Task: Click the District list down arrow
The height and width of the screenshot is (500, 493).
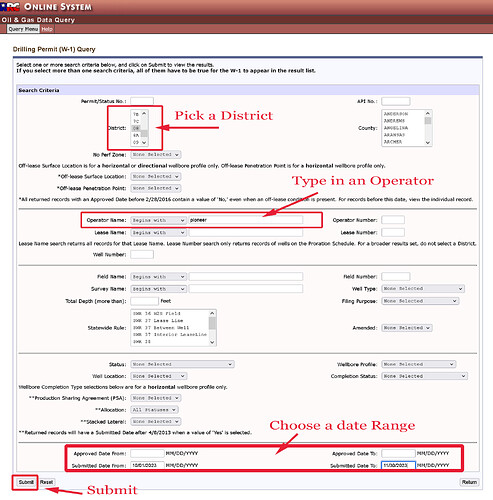Action: (144, 142)
